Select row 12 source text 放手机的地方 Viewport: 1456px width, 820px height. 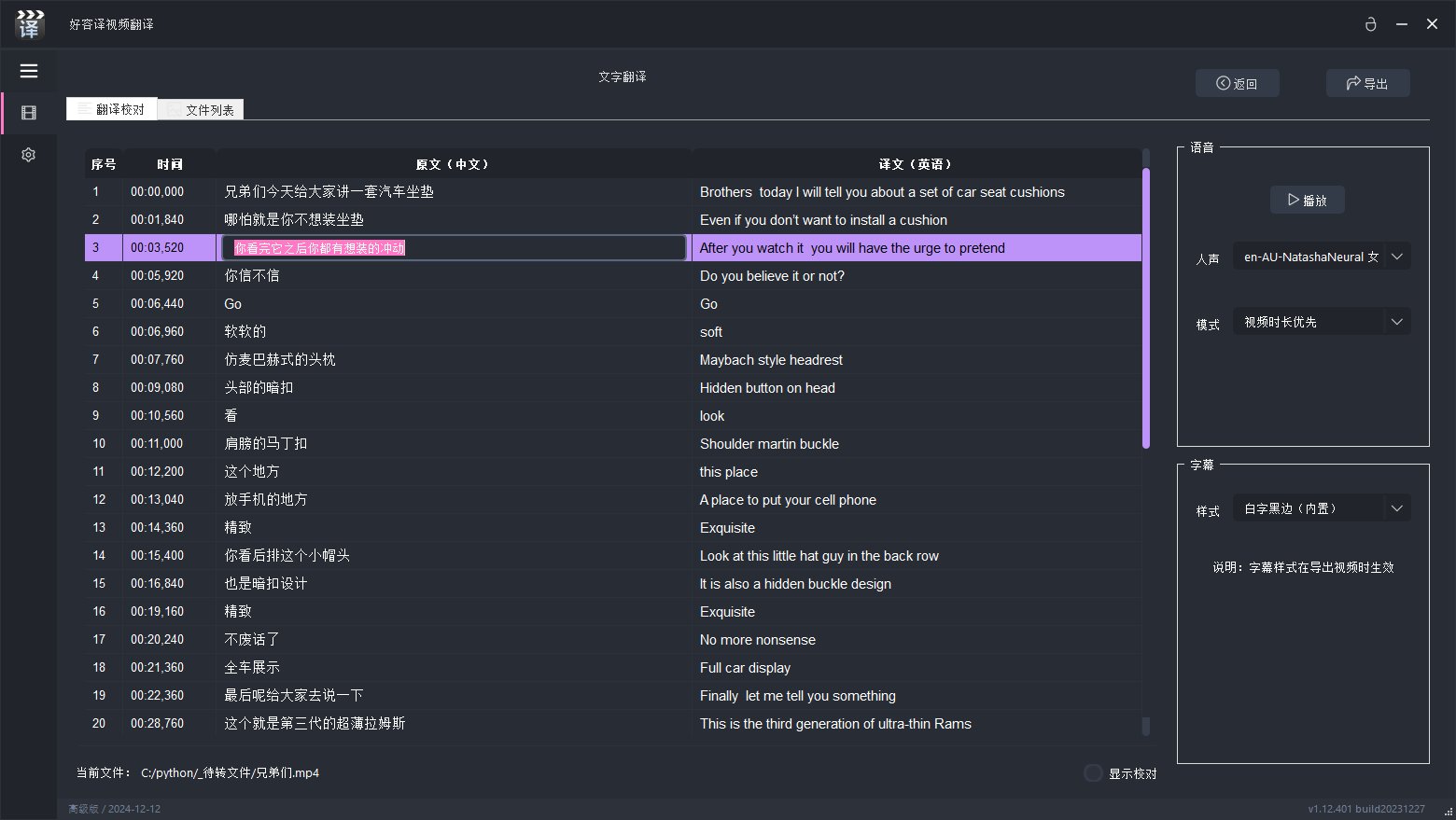tap(266, 500)
